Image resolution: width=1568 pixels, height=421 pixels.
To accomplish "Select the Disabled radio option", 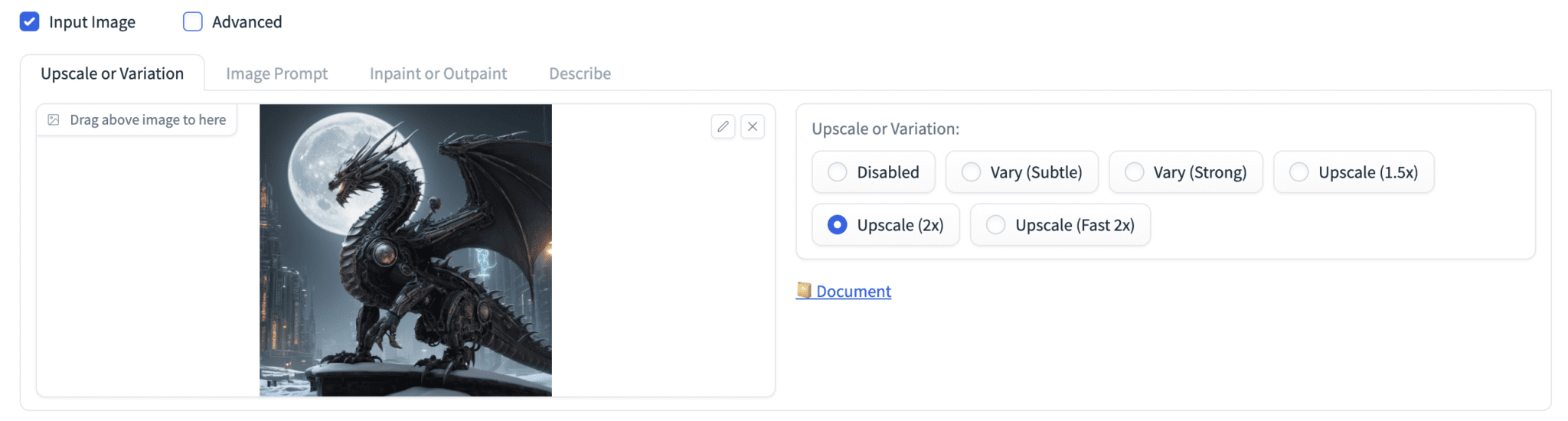I will [838, 172].
